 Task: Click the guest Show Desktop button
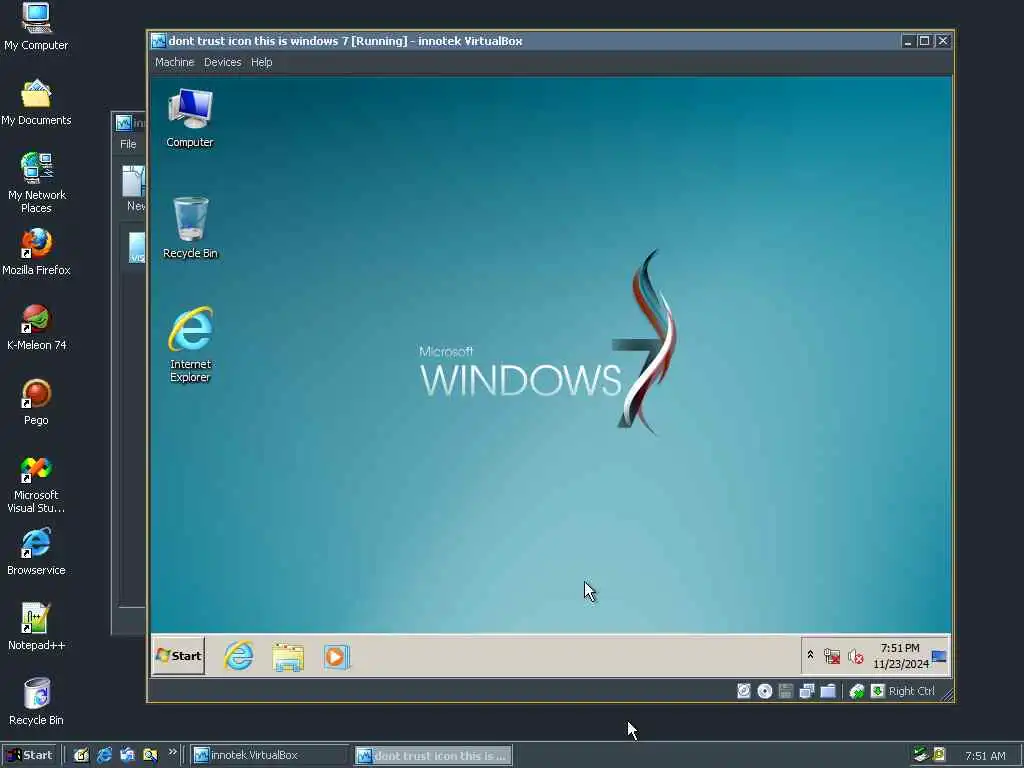click(x=939, y=656)
